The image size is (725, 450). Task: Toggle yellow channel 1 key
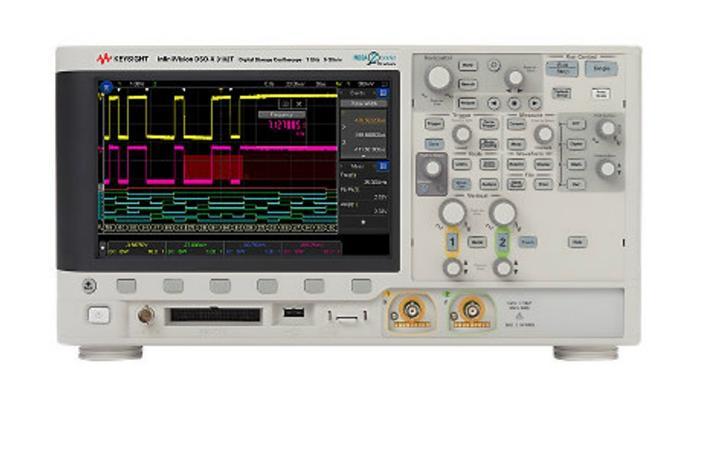[452, 242]
